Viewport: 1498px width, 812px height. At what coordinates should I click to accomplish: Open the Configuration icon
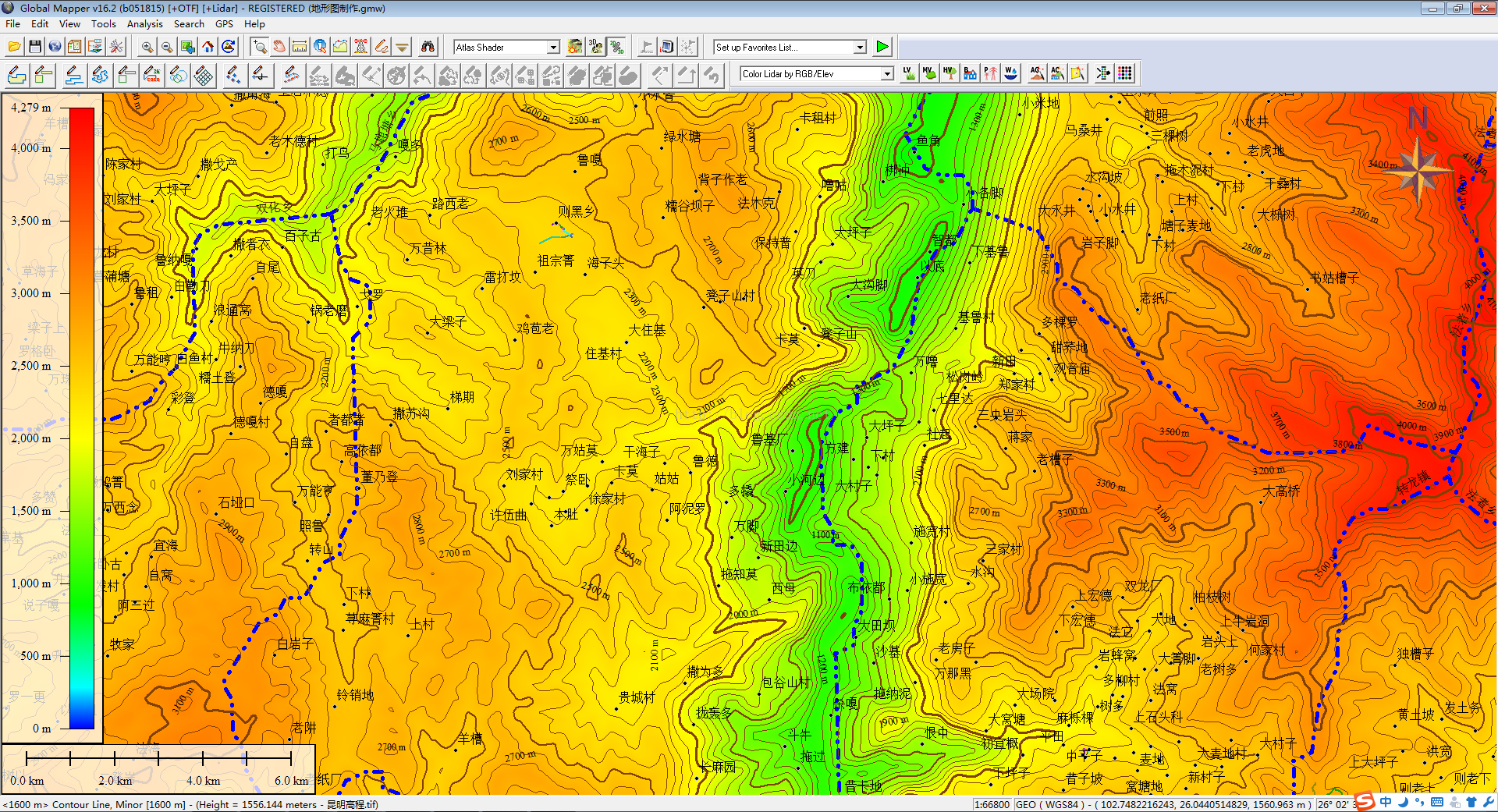coord(75,47)
